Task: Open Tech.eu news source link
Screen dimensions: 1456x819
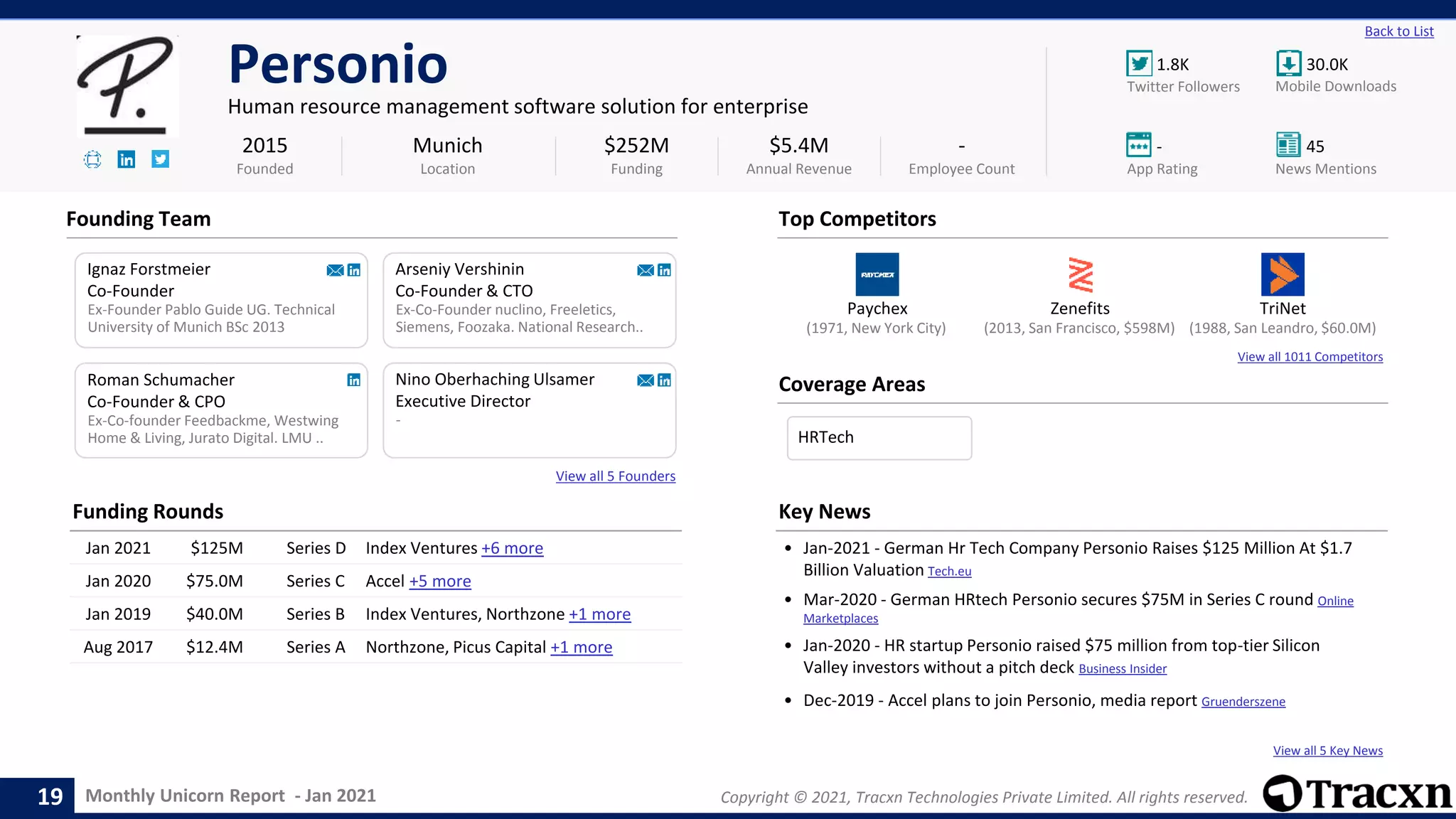Action: pyautogui.click(x=950, y=572)
